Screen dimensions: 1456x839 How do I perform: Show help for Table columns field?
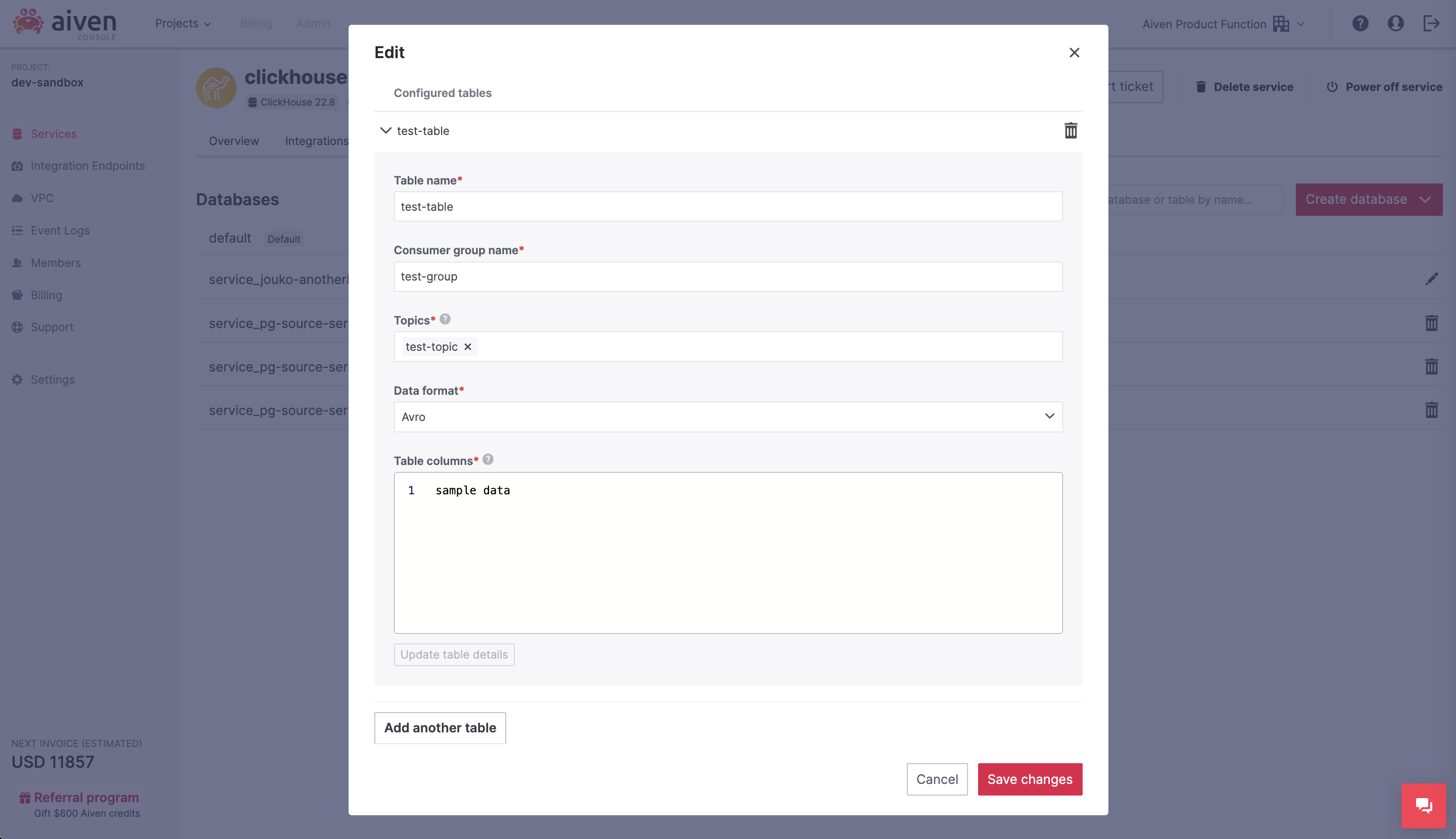point(488,459)
